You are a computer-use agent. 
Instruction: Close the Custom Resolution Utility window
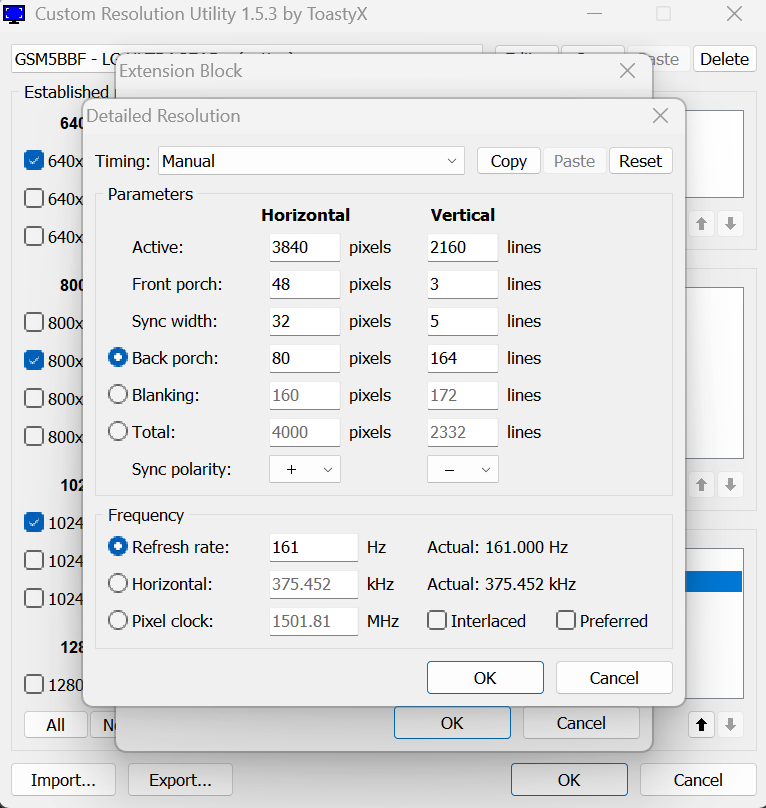[x=734, y=14]
